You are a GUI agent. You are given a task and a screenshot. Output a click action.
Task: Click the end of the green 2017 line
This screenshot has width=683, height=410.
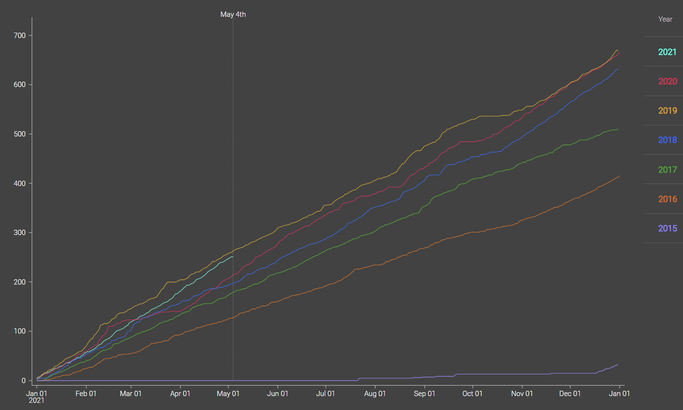coord(618,129)
